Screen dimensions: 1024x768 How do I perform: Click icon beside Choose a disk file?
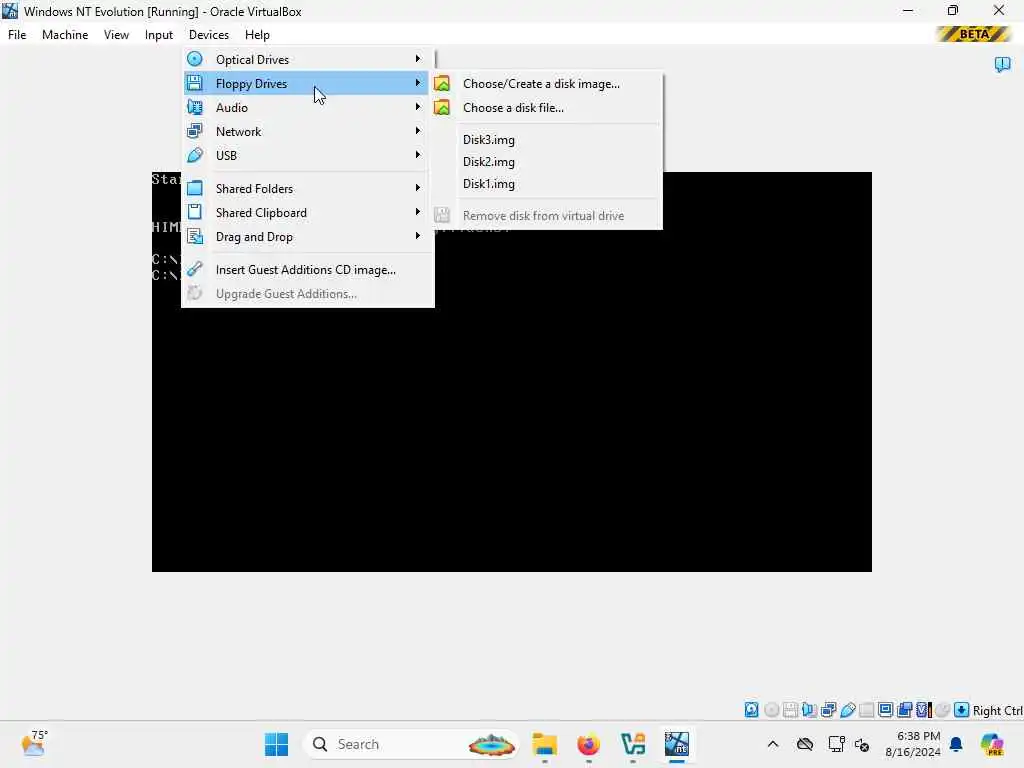click(442, 108)
